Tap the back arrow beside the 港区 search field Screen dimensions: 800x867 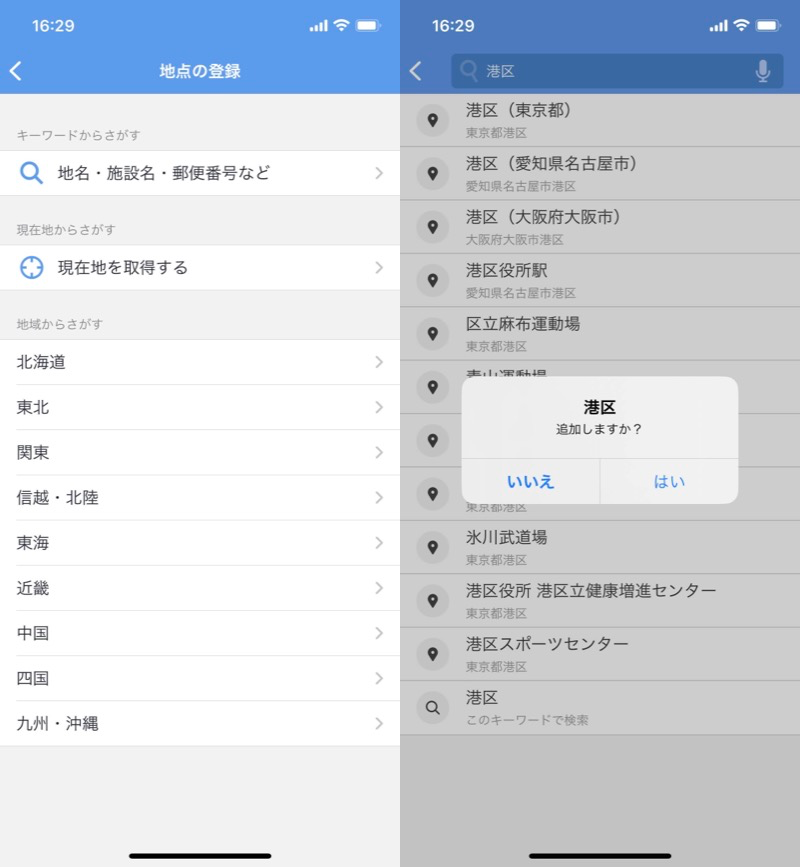point(416,71)
